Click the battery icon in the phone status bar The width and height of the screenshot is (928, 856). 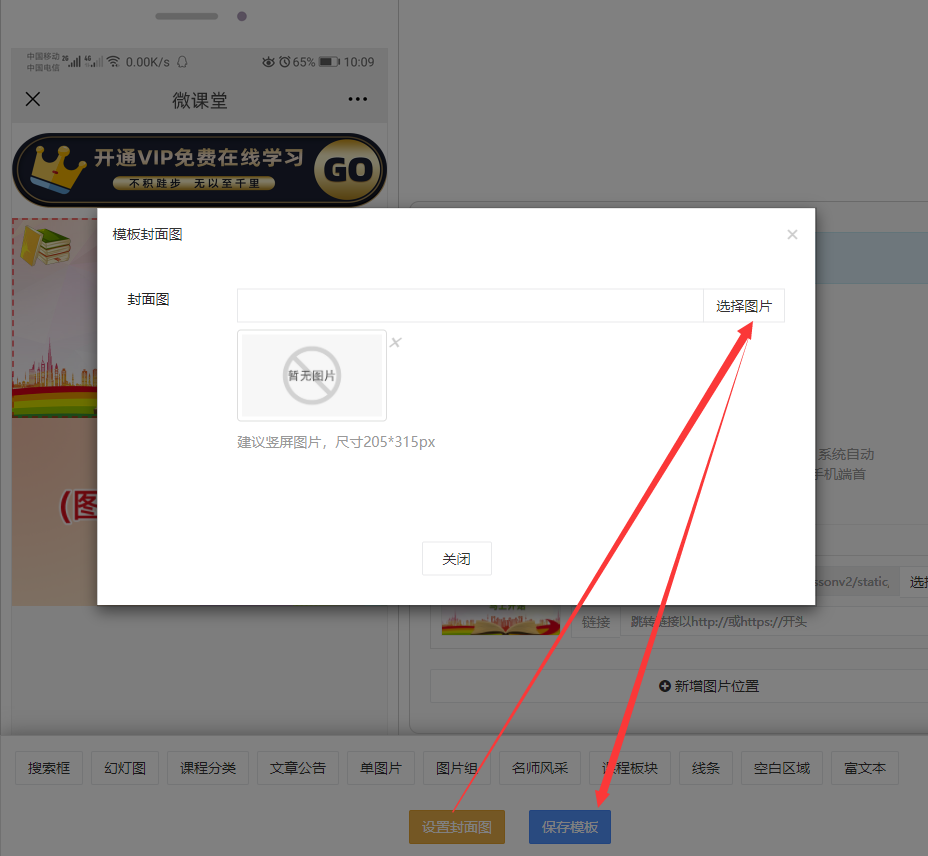coord(329,62)
